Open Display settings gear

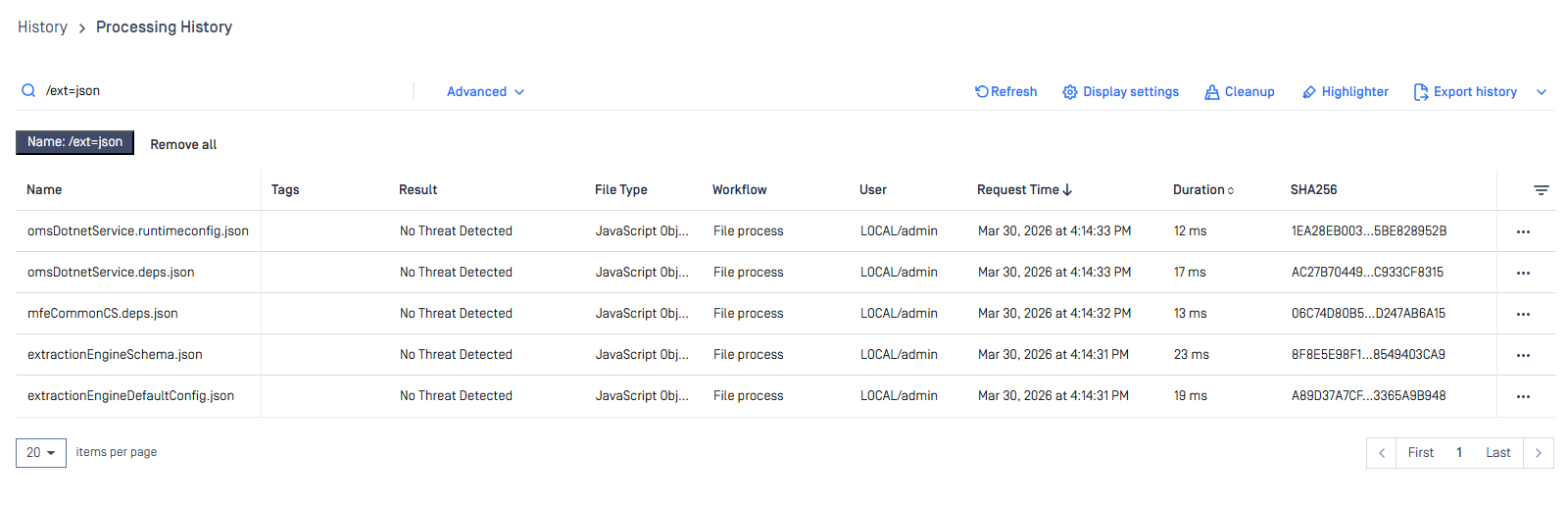(x=1070, y=92)
